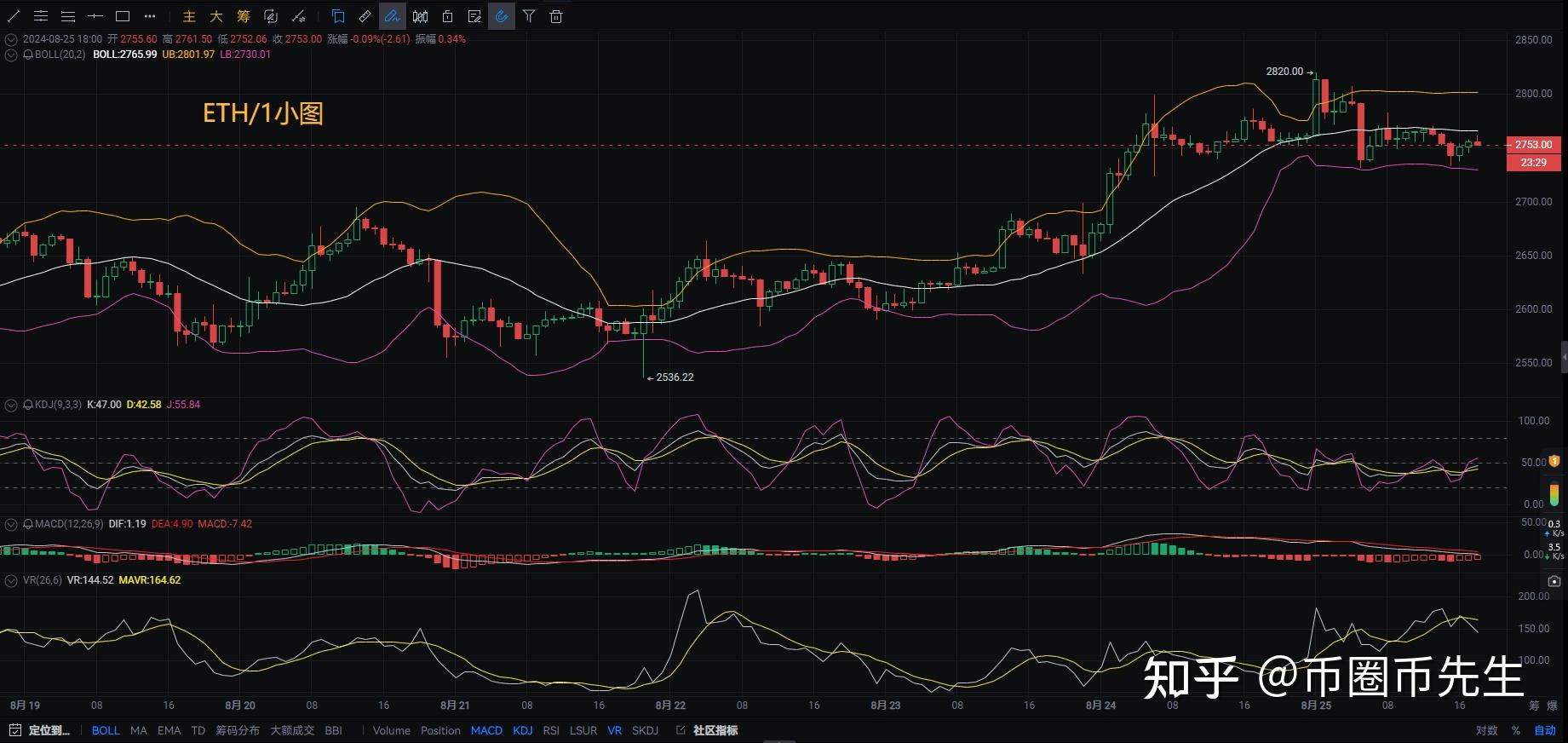Choose the horizontal line drawing tool
The height and width of the screenshot is (743, 1568).
(x=95, y=16)
